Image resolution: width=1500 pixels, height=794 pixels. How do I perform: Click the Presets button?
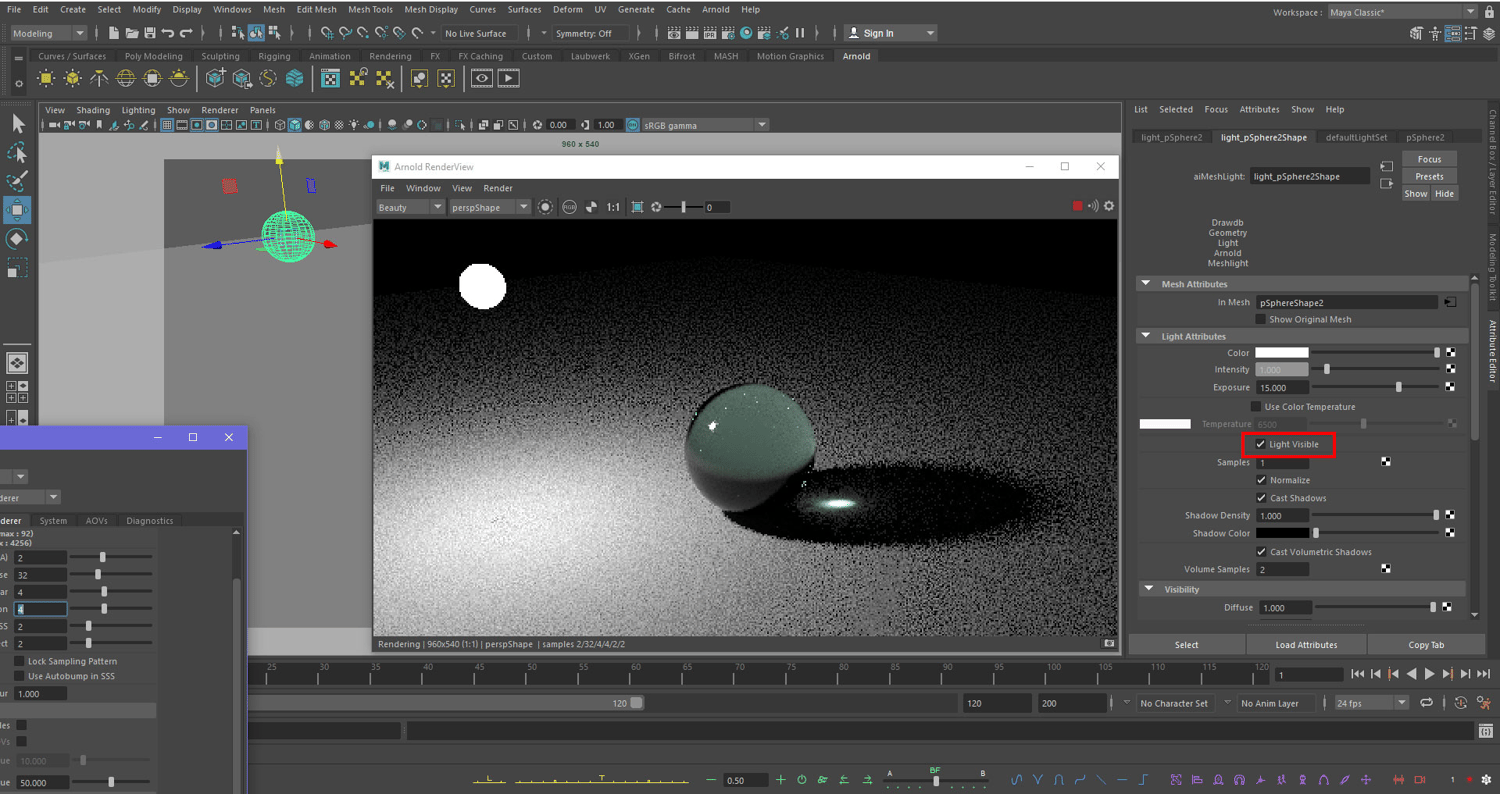coord(1429,176)
